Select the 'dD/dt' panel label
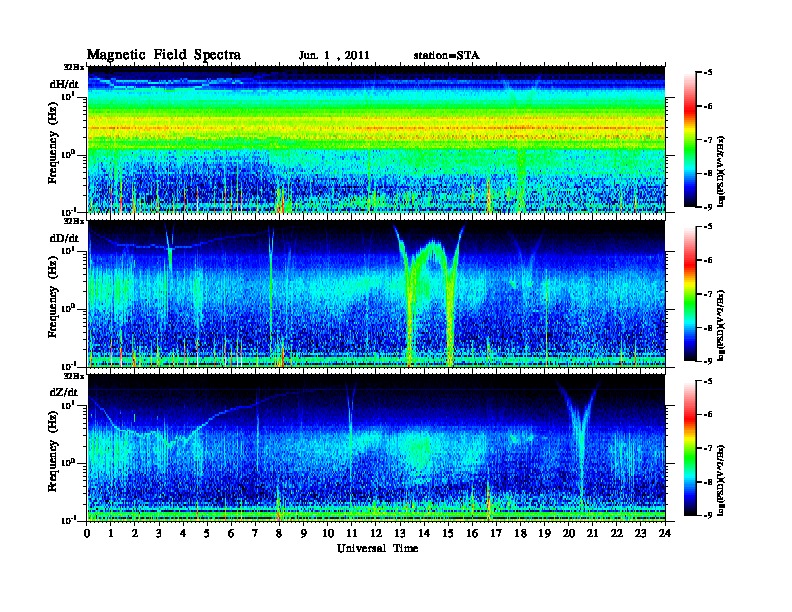This screenshot has width=792, height=612. pyautogui.click(x=64, y=238)
